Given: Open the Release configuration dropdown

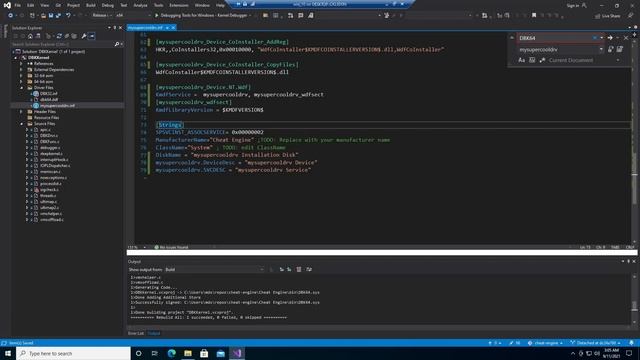Looking at the screenshot, I should [102, 16].
